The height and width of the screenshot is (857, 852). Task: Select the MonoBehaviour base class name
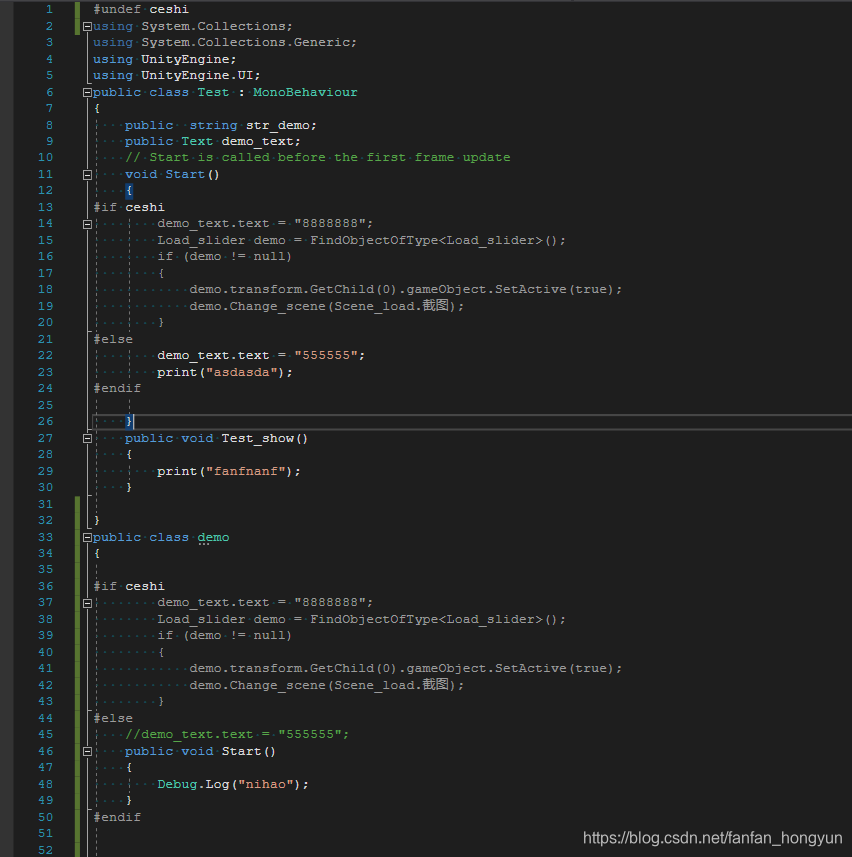pyautogui.click(x=305, y=91)
